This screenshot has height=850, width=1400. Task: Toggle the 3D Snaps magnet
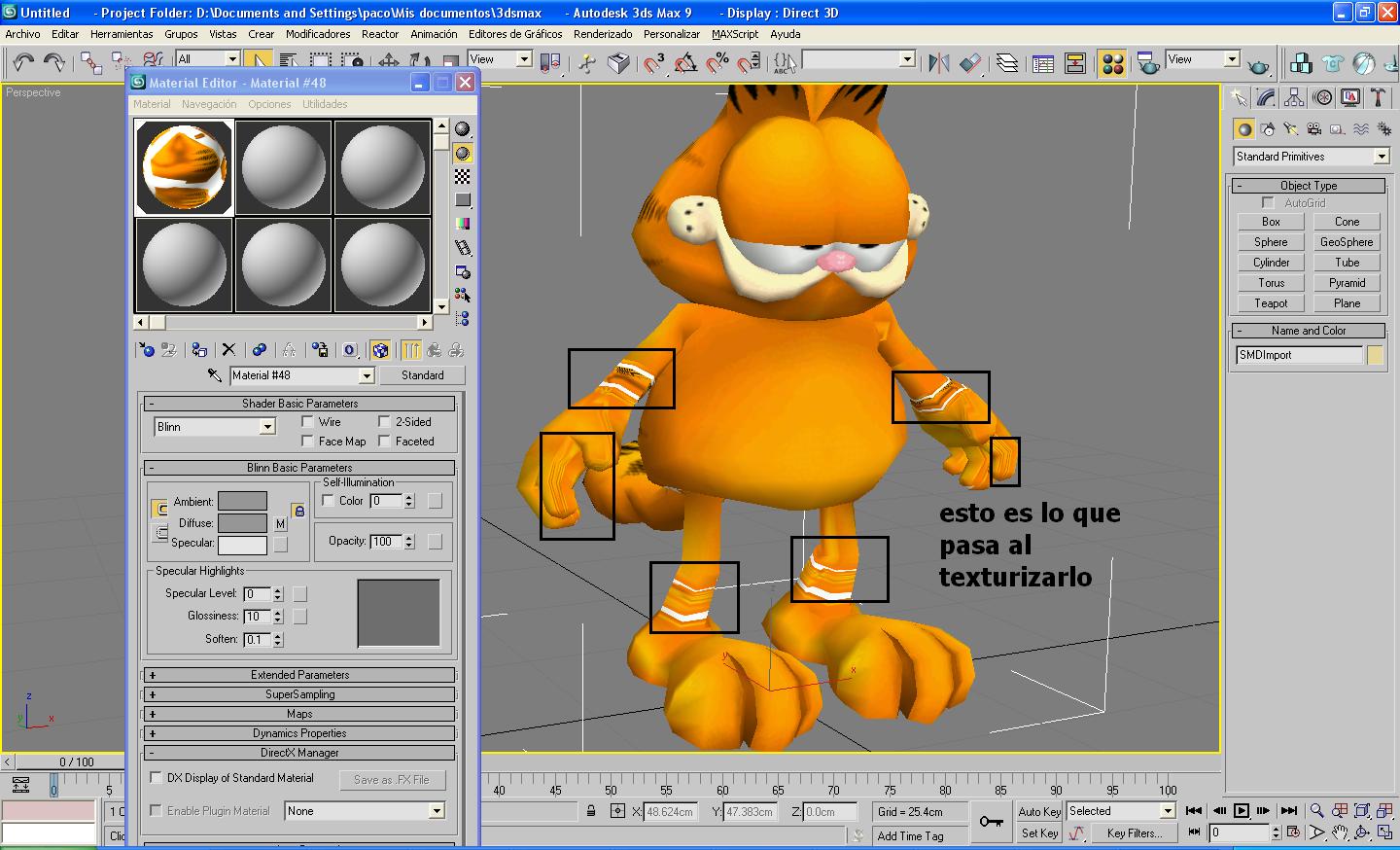pyautogui.click(x=654, y=63)
